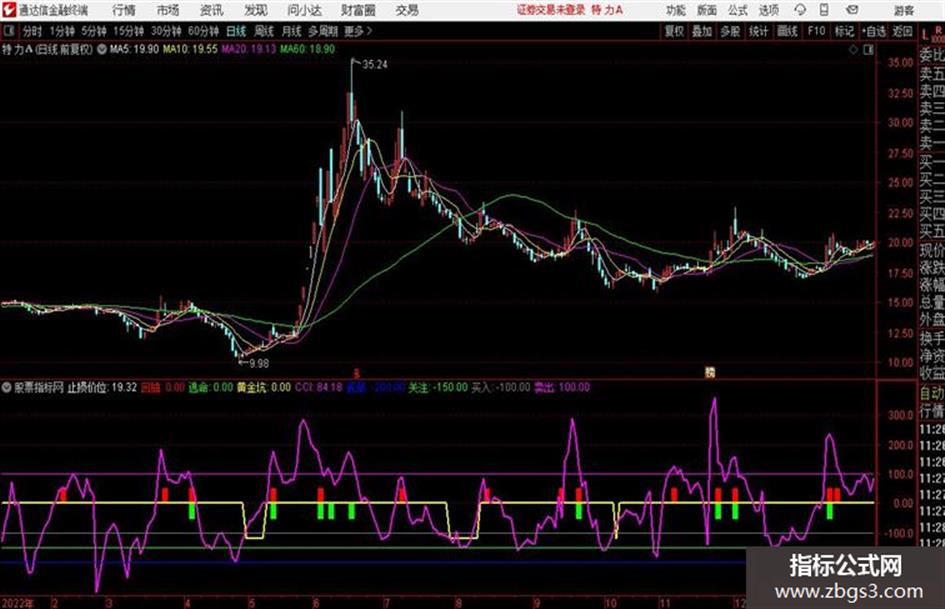Click the diamond icon at chart top-right
This screenshot has height=609, width=945.
(853, 50)
